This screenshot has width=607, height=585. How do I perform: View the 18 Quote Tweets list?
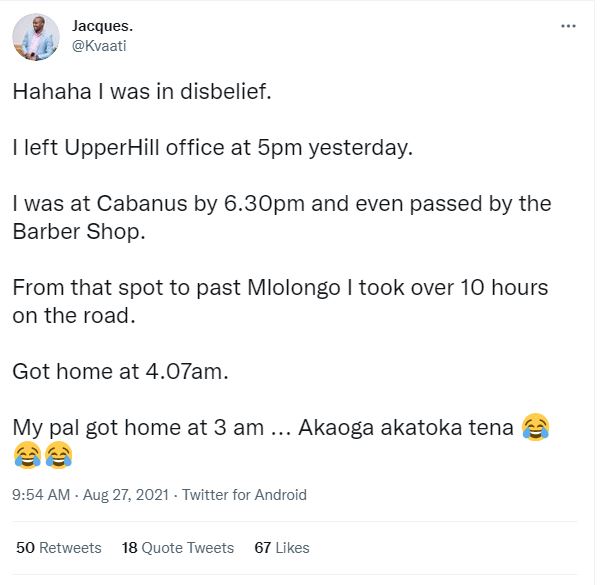(178, 548)
